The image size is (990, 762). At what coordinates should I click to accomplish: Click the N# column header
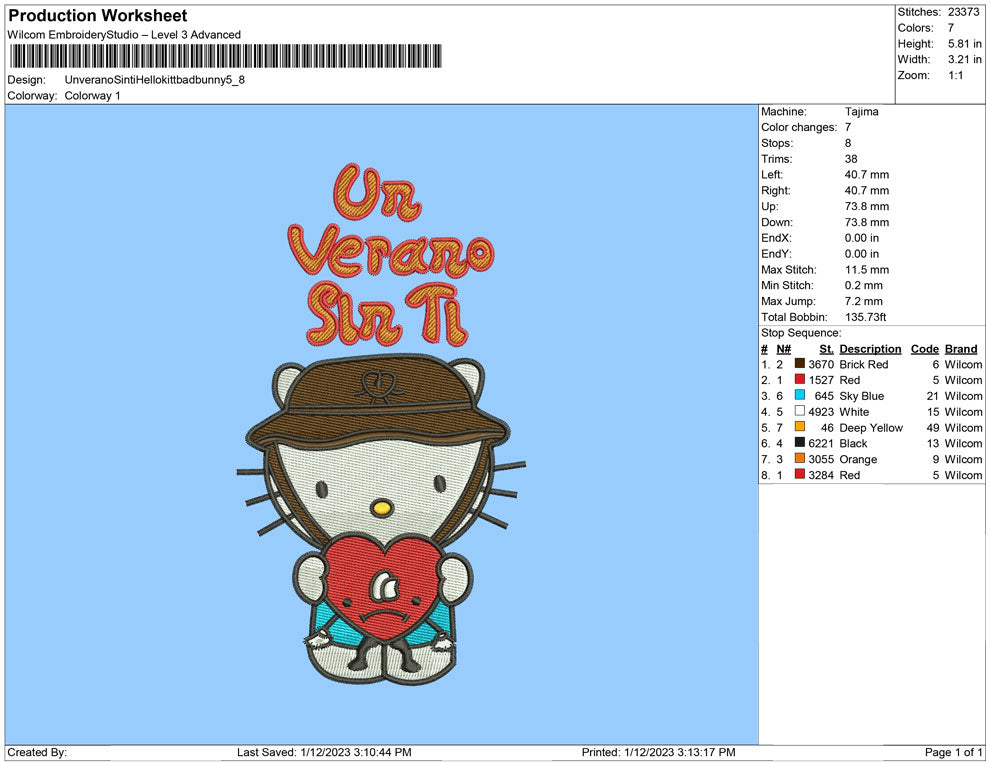[x=784, y=349]
